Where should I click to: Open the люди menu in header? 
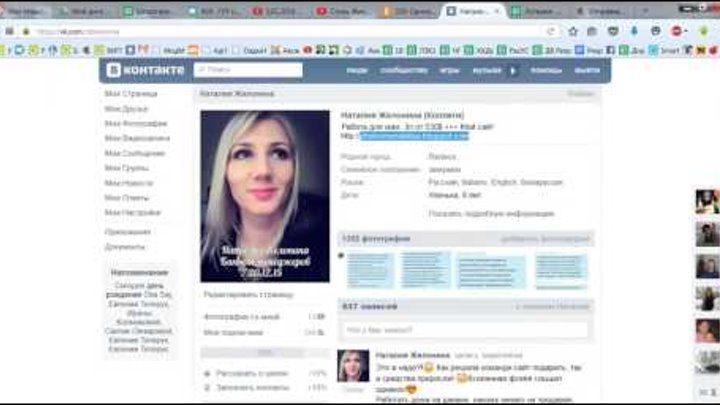(357, 71)
